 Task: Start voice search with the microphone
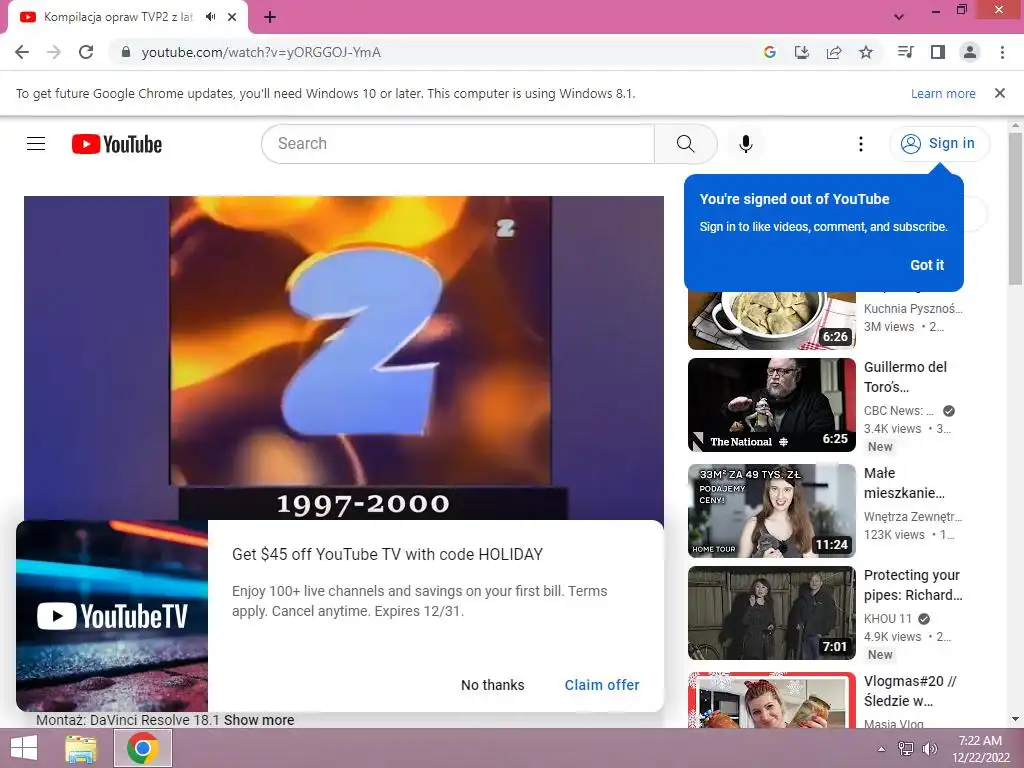point(746,144)
